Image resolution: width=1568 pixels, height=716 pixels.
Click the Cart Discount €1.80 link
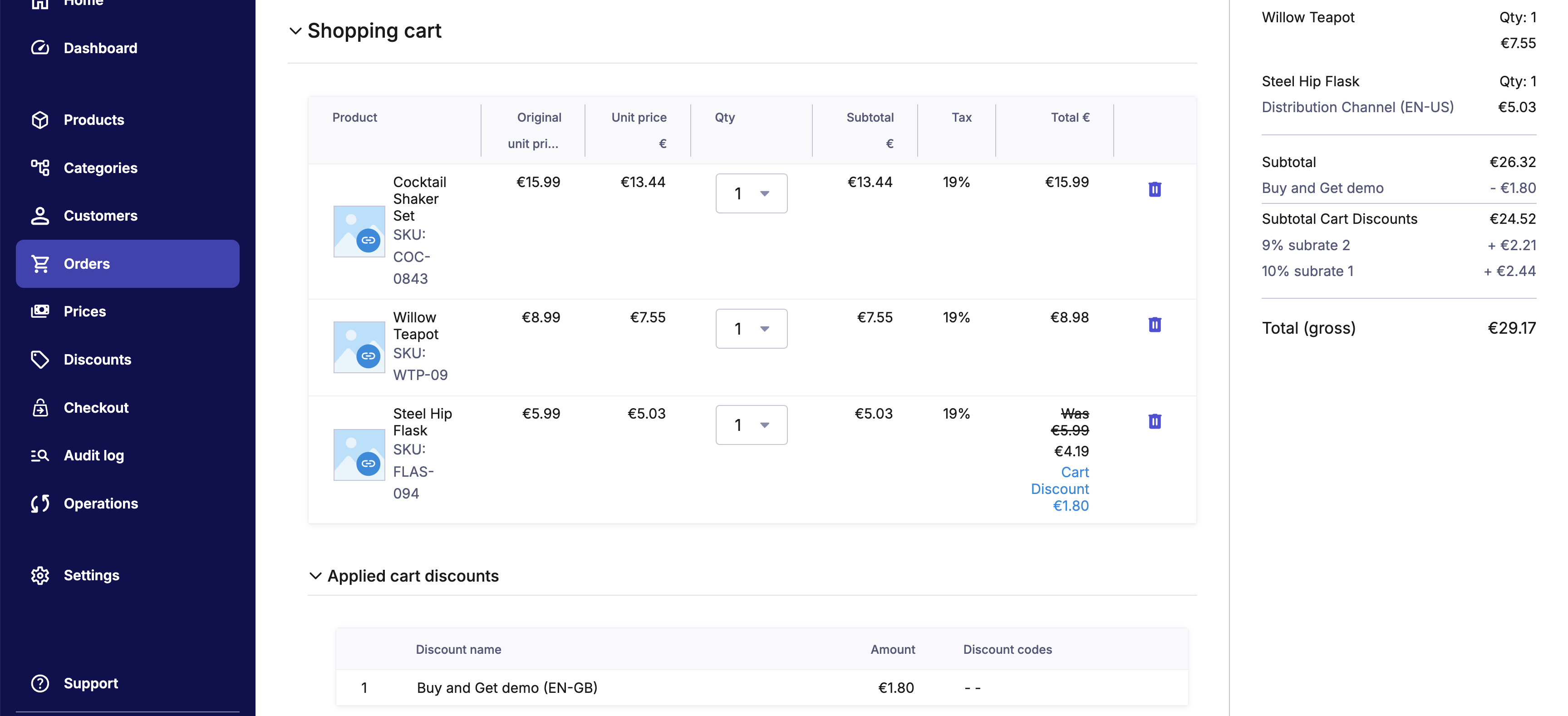pos(1060,489)
